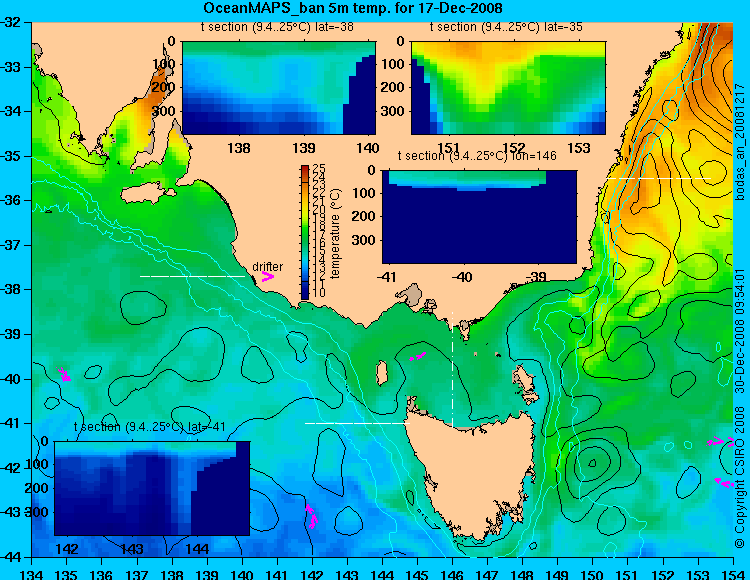The height and width of the screenshot is (580, 750).
Task: Click the "134" longitude axis label
Action: pos(32,574)
